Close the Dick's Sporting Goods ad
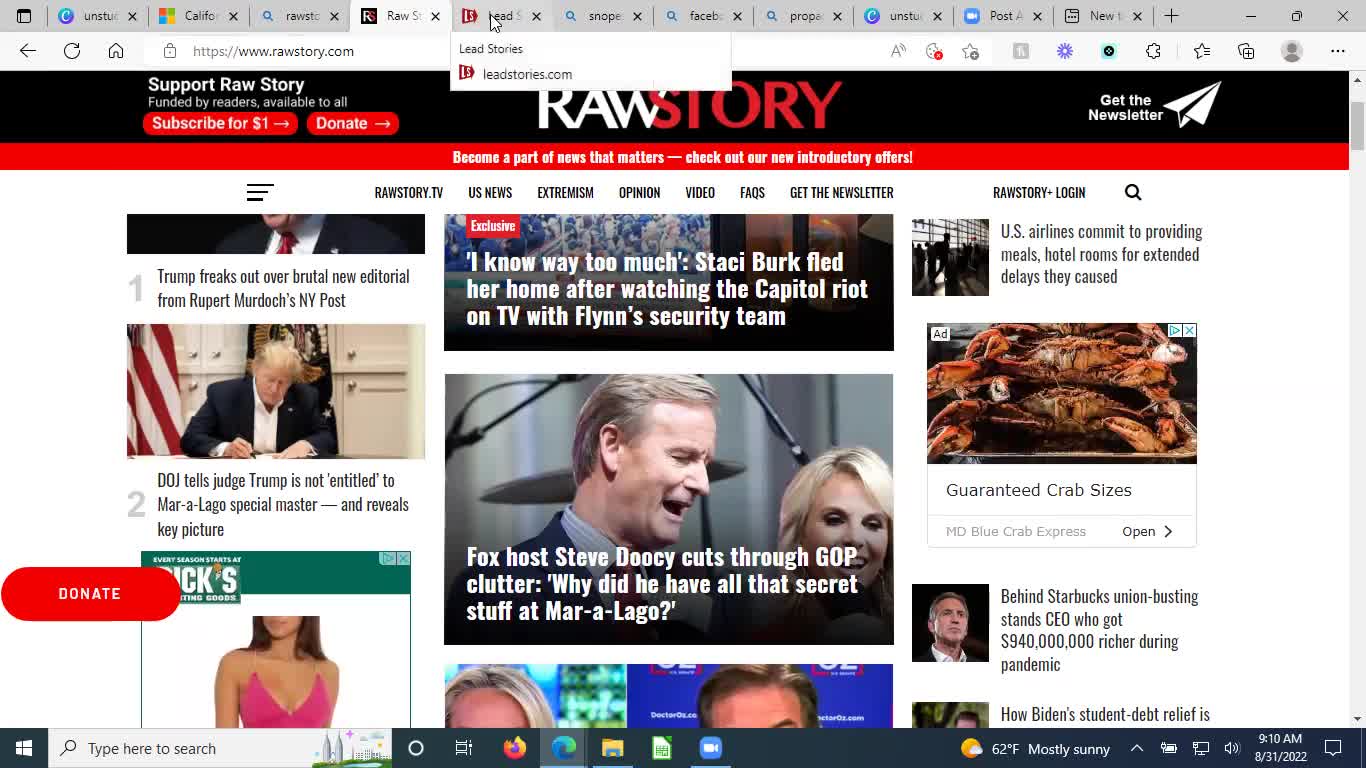The image size is (1366, 768). pyautogui.click(x=403, y=558)
